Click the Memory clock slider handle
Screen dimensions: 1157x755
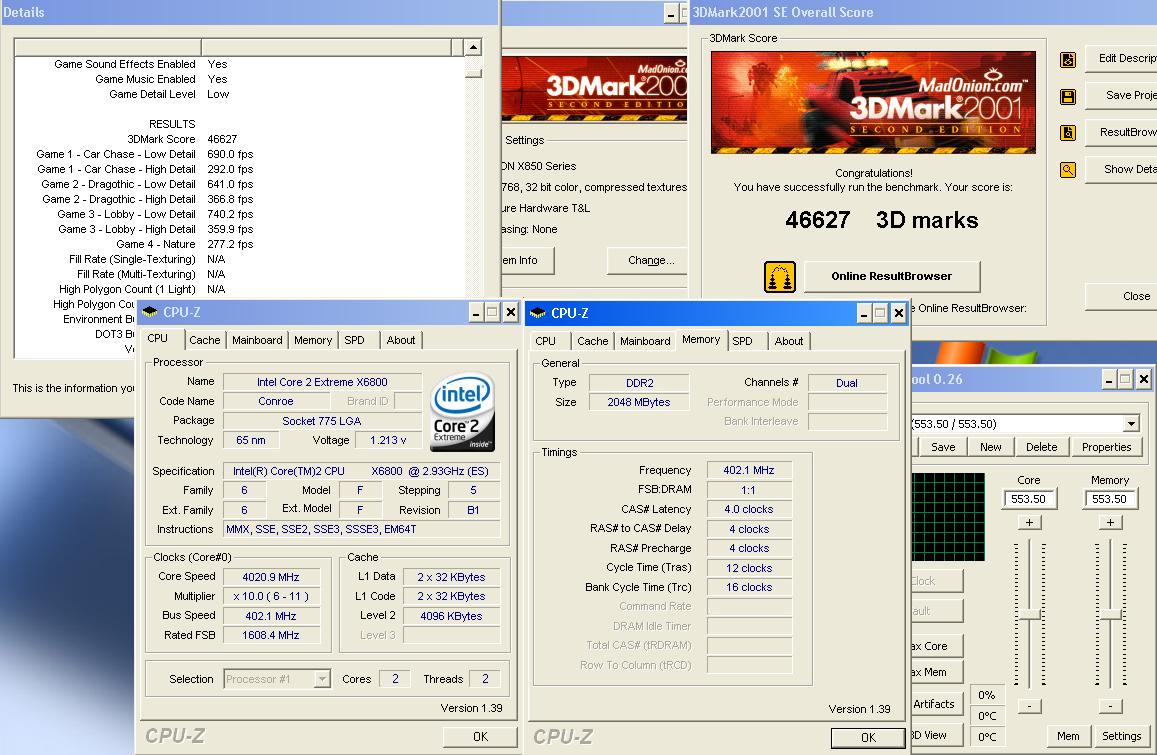[x=1111, y=615]
